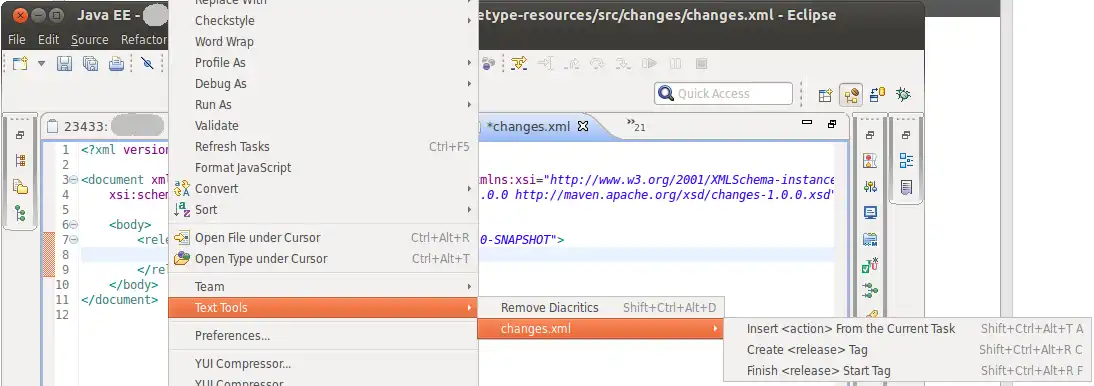1094x386 pixels.
Task: Expand the Debug As submenu
Action: pos(323,84)
